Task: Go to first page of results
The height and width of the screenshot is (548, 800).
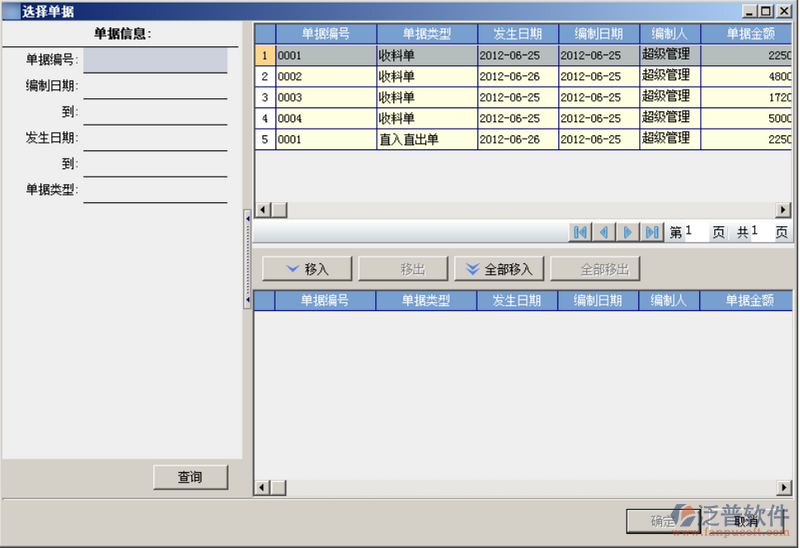Action: tap(580, 232)
